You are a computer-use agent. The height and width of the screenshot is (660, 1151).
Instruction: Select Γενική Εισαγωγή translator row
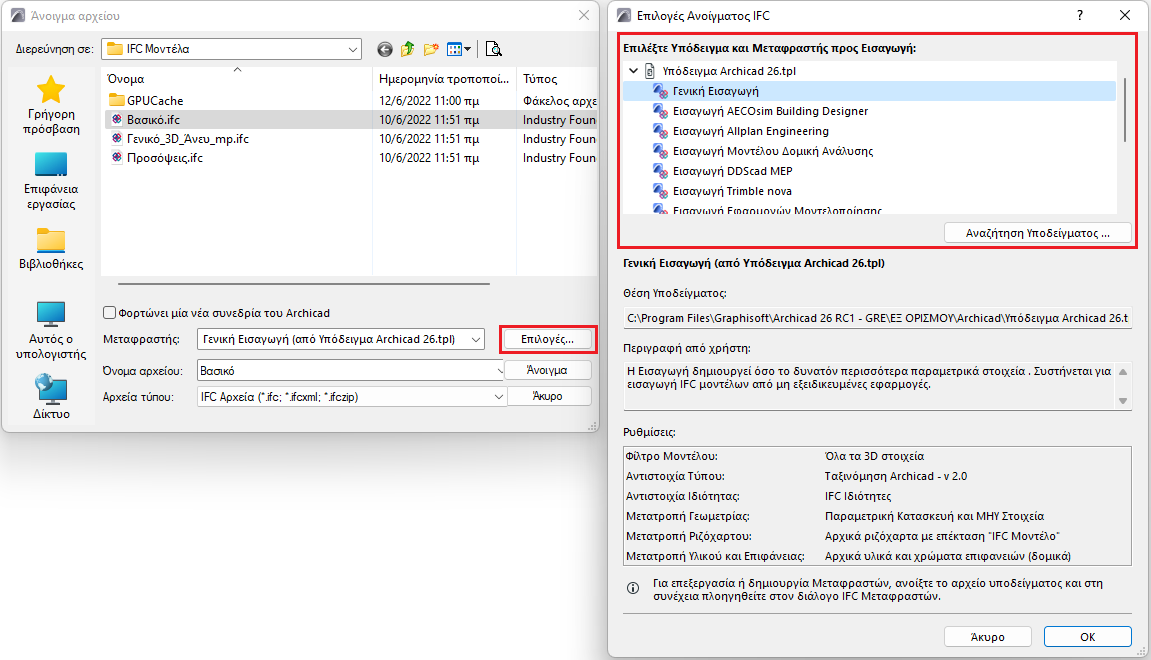pos(869,91)
